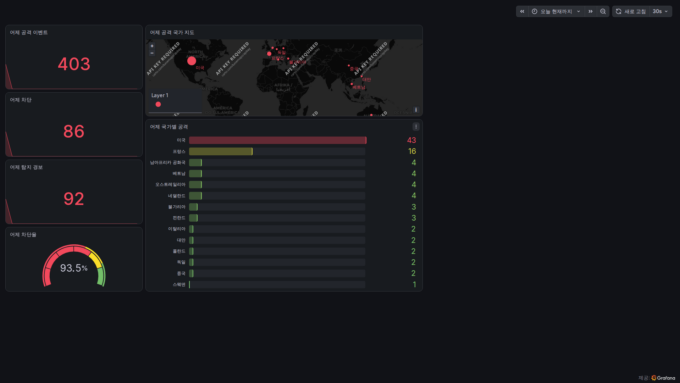Viewport: 680px width, 383px height.
Task: Click the 폴란드 row label
Action: coord(179,251)
